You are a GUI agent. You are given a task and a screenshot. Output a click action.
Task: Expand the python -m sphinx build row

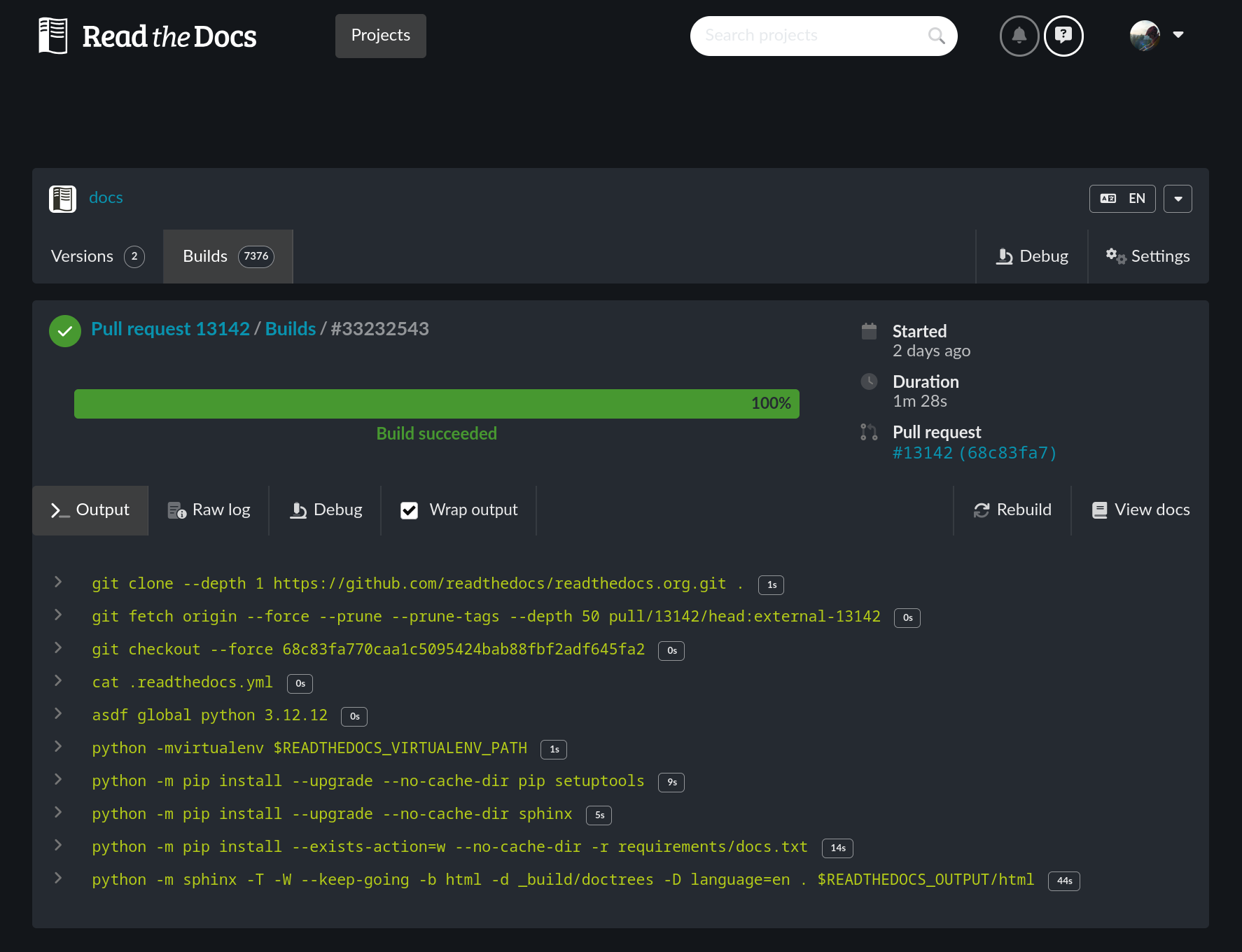tap(58, 878)
